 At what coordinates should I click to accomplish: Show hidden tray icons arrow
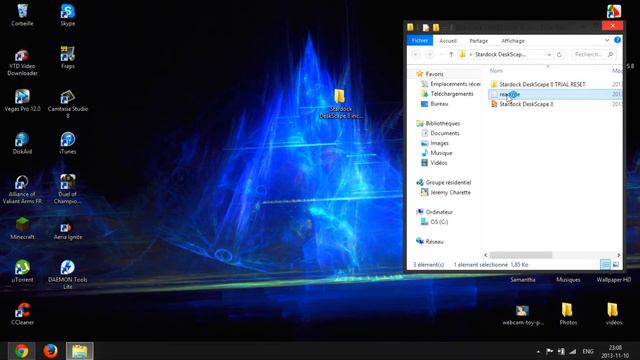pyautogui.click(x=538, y=351)
